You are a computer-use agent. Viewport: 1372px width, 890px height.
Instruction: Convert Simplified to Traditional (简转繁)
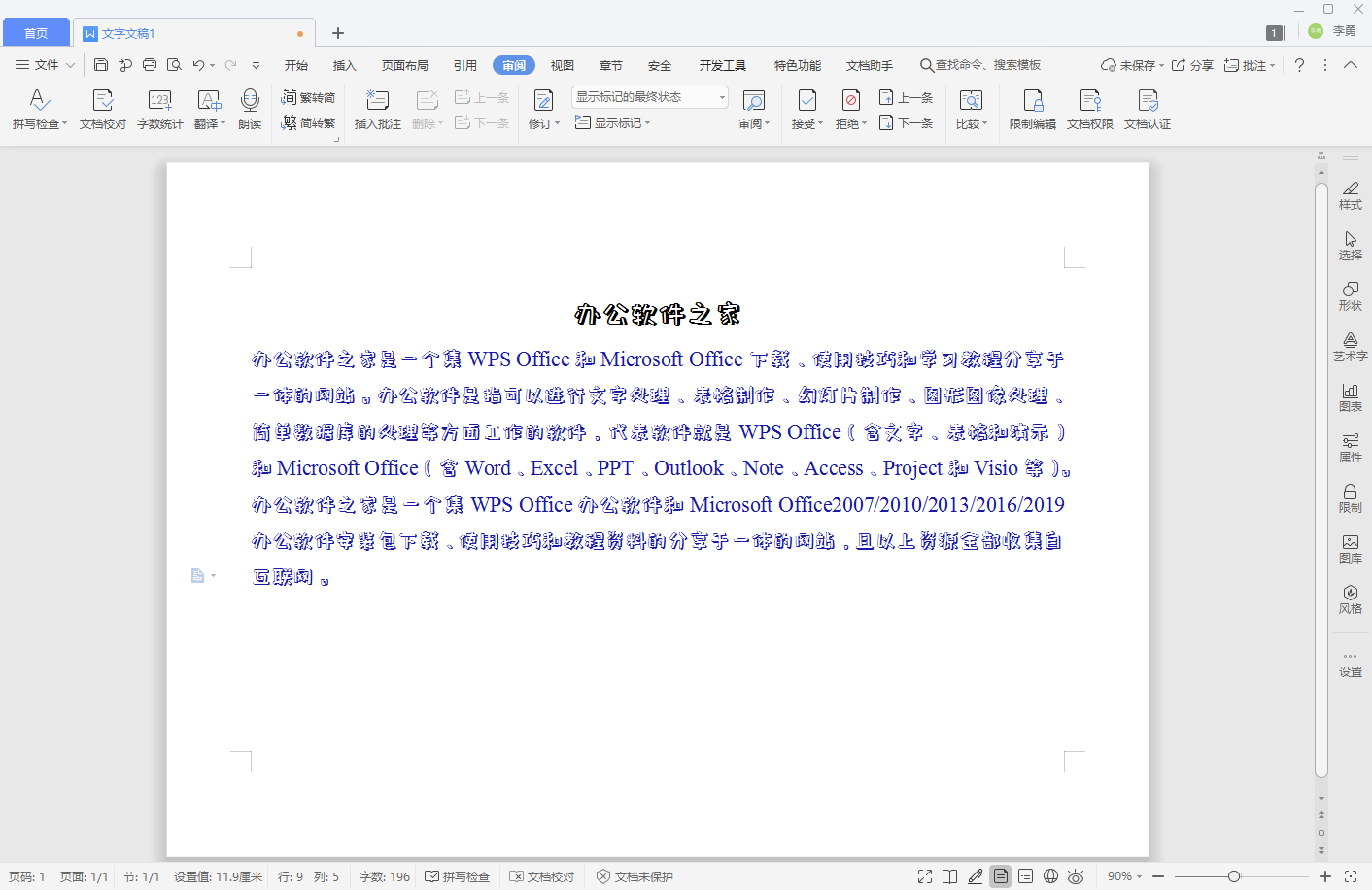pyautogui.click(x=308, y=122)
